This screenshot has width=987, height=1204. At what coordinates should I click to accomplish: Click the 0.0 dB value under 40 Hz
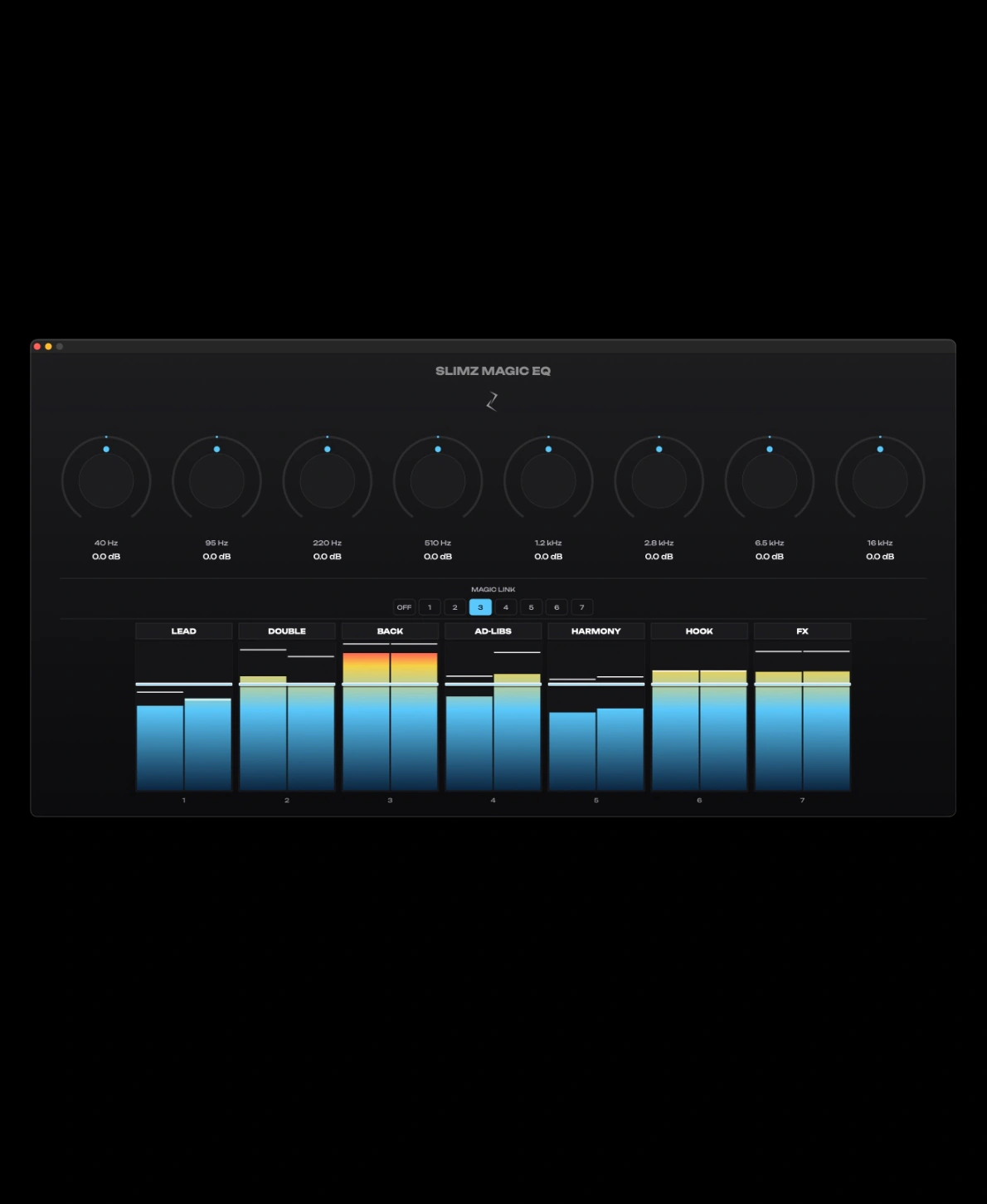(x=106, y=557)
